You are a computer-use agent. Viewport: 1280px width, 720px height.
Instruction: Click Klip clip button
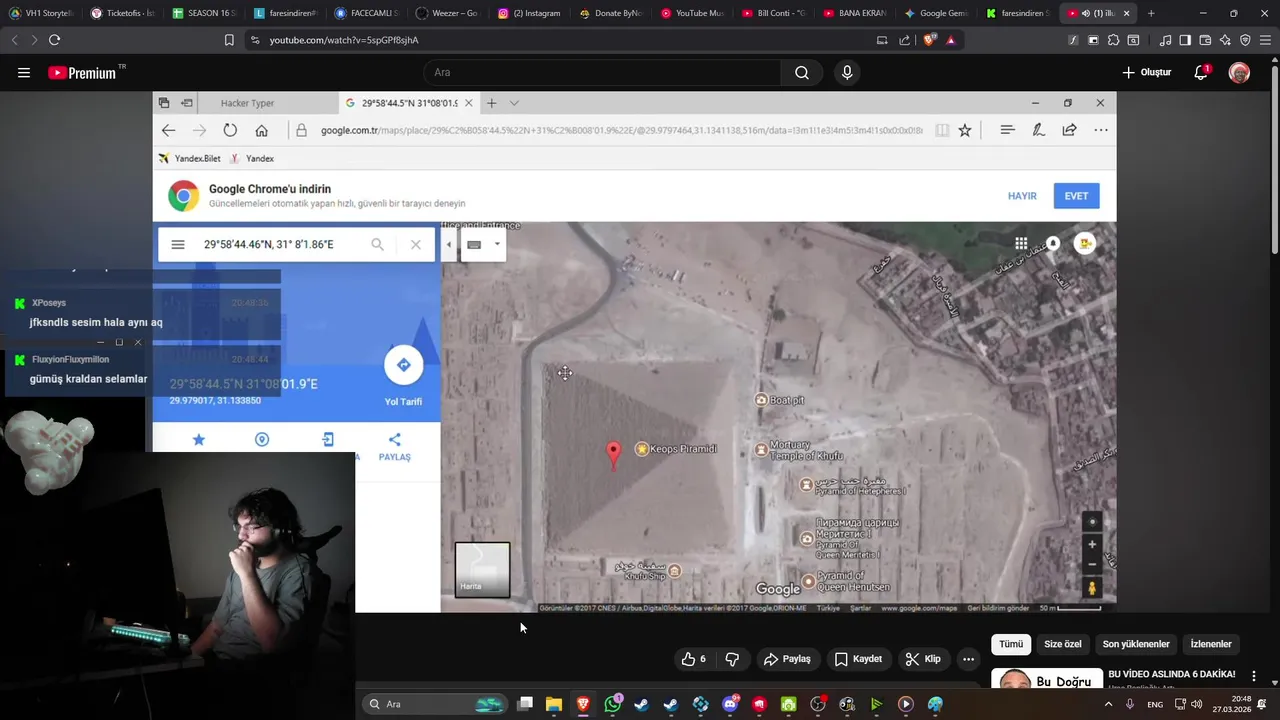click(922, 659)
